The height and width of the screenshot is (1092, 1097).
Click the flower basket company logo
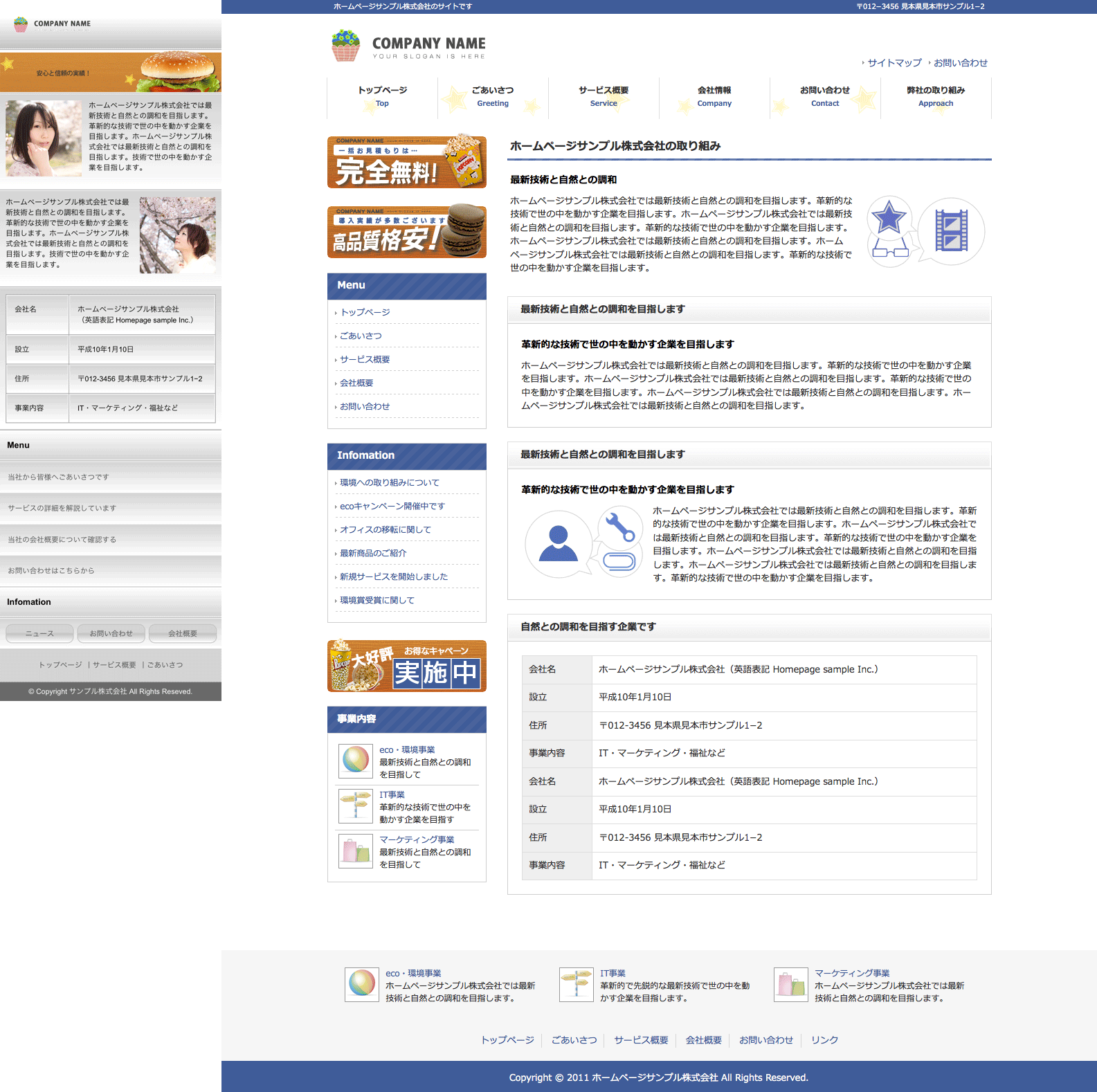[345, 46]
